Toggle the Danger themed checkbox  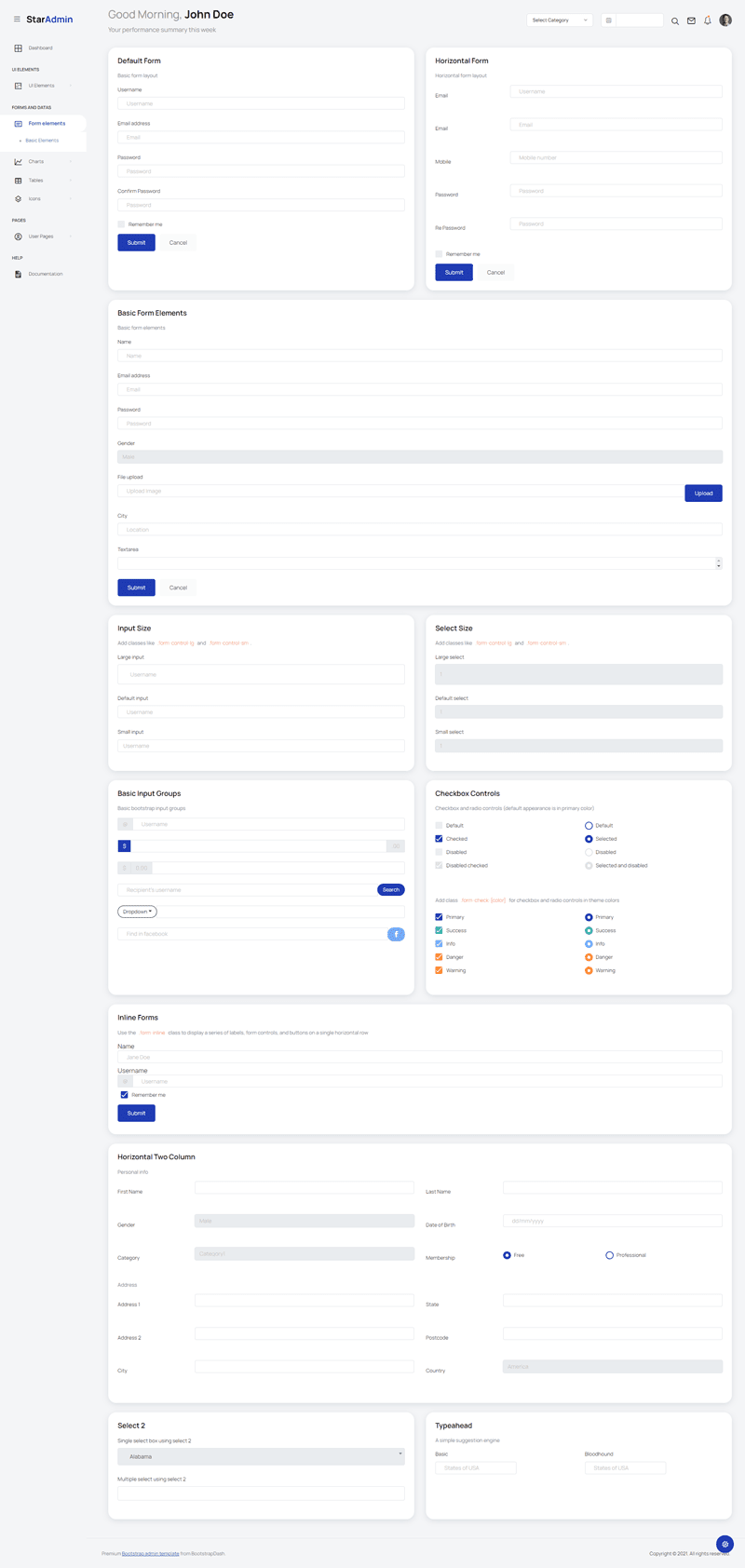[x=439, y=957]
